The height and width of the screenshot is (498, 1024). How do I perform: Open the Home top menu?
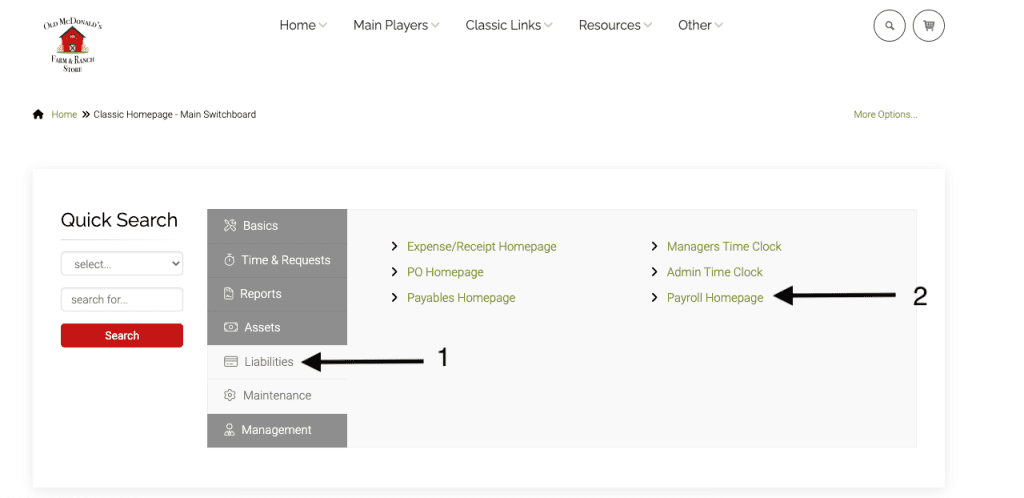coord(303,25)
